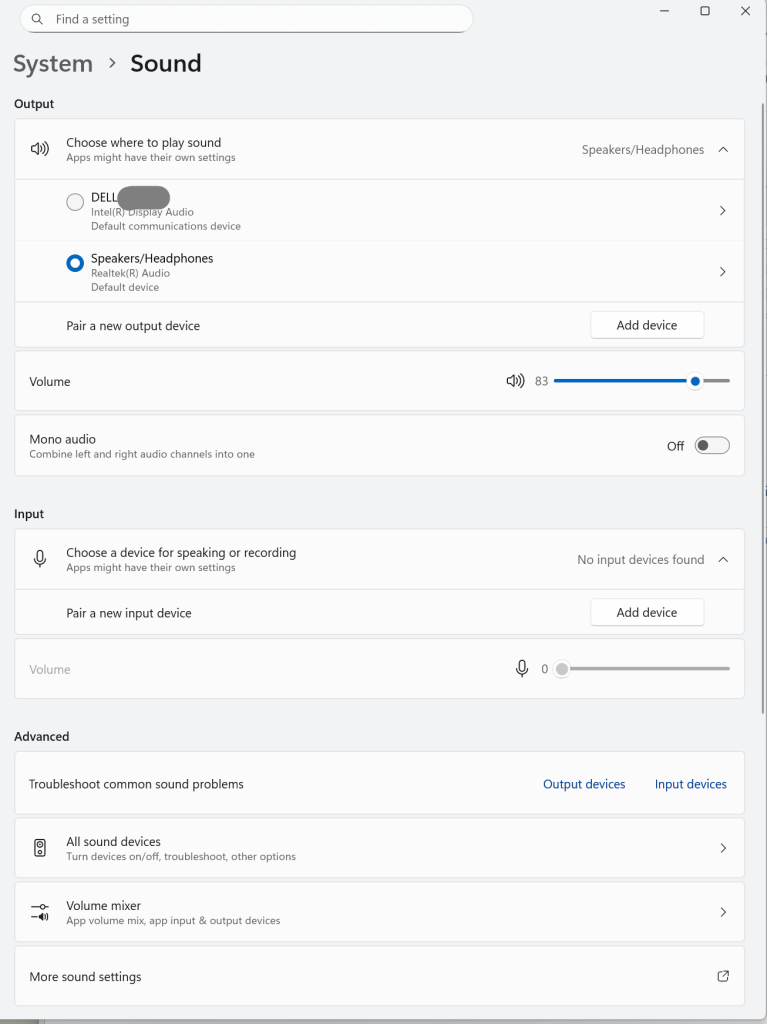Image resolution: width=767 pixels, height=1024 pixels.
Task: Select Speakers/Headphones radio button
Action: [x=75, y=263]
